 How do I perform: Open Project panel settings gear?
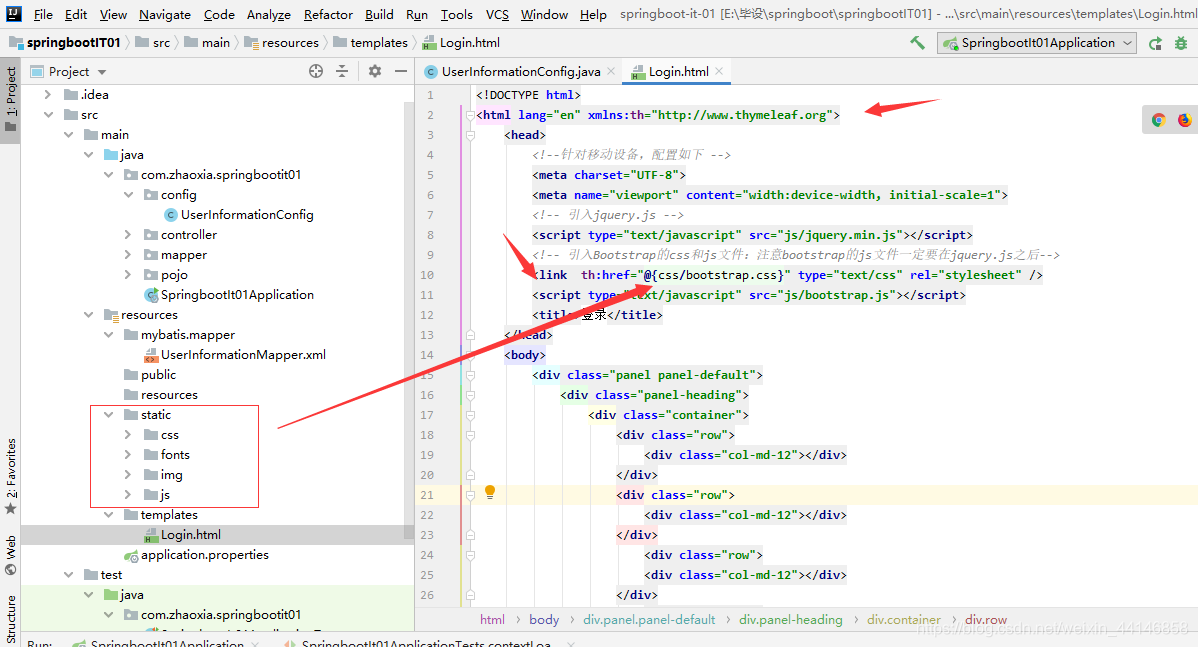374,71
